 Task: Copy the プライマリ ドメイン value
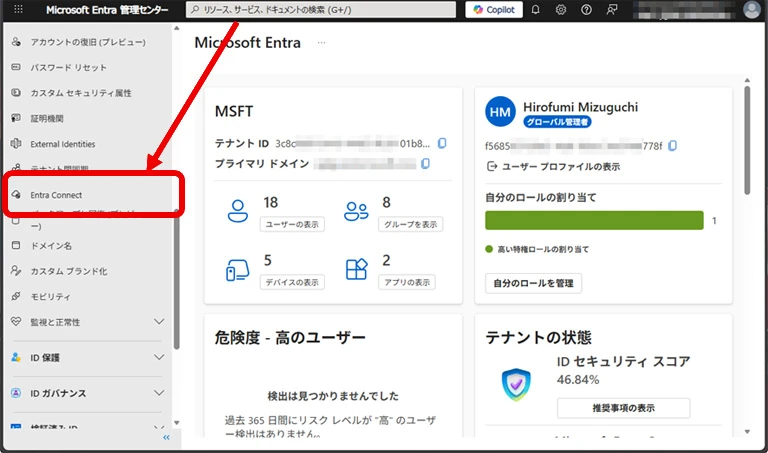[425, 164]
